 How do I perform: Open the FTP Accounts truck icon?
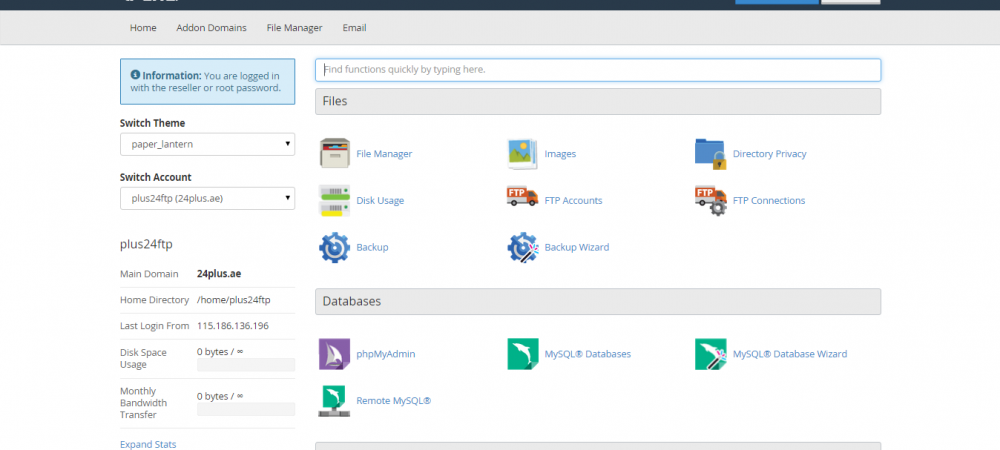pos(522,200)
